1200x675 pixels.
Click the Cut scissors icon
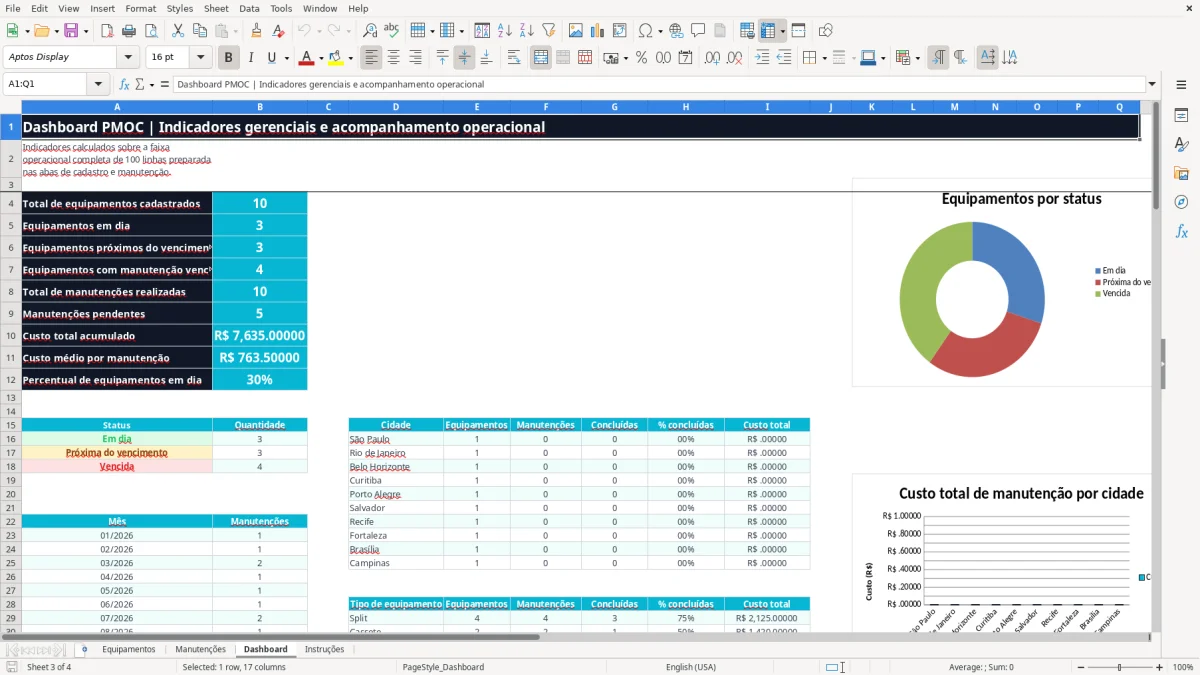tap(177, 31)
